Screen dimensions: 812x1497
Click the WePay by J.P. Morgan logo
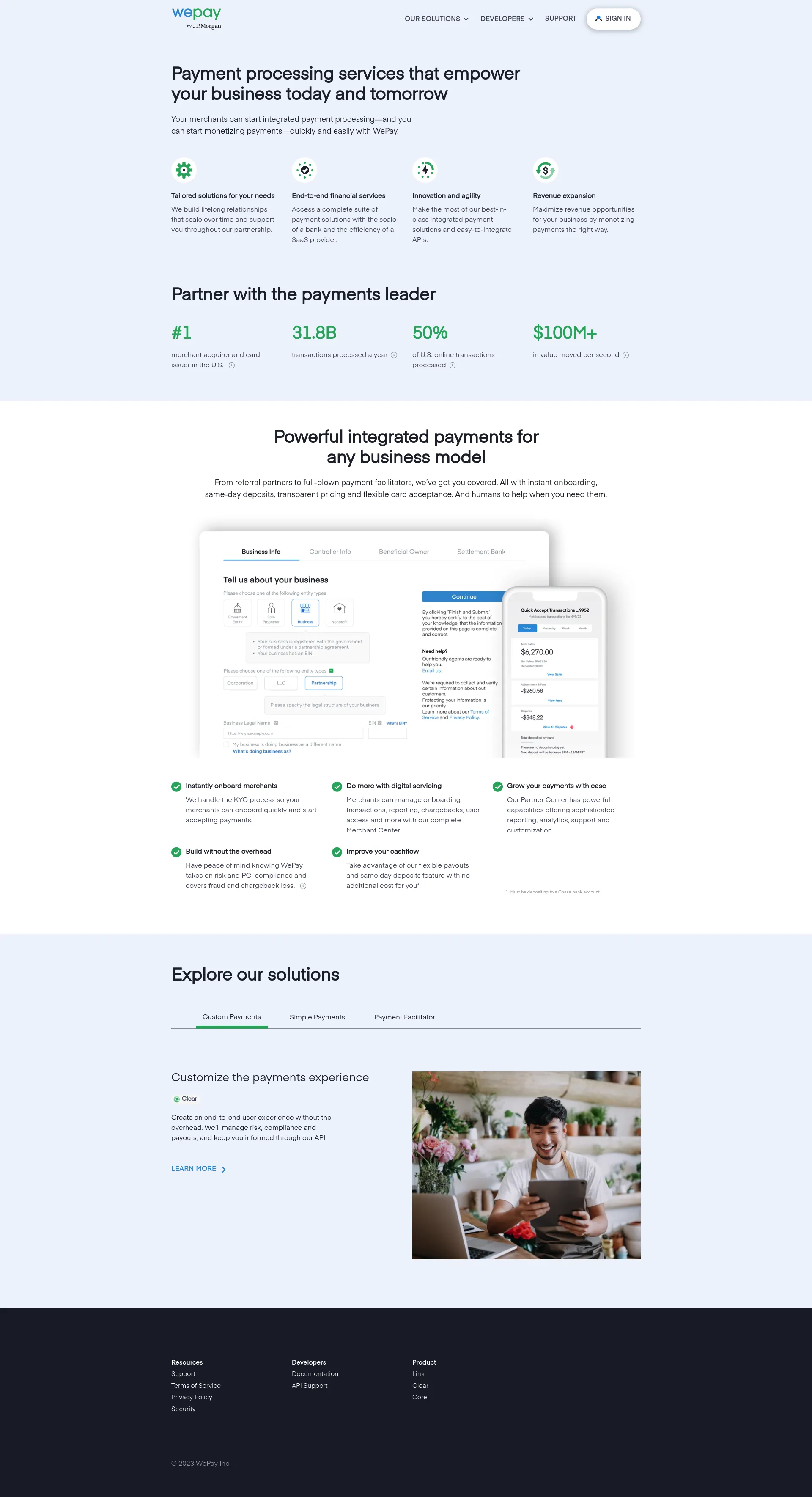(198, 18)
